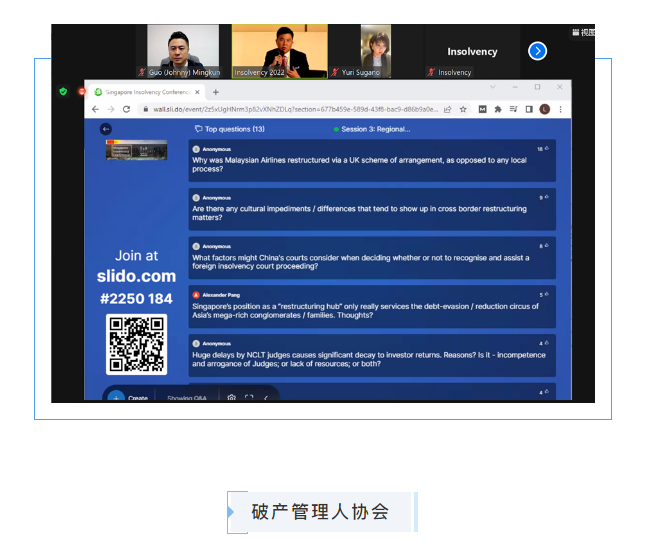Viewport: 650px width, 557px height.
Task: Open the Chrome side panel icon
Action: [x=528, y=109]
